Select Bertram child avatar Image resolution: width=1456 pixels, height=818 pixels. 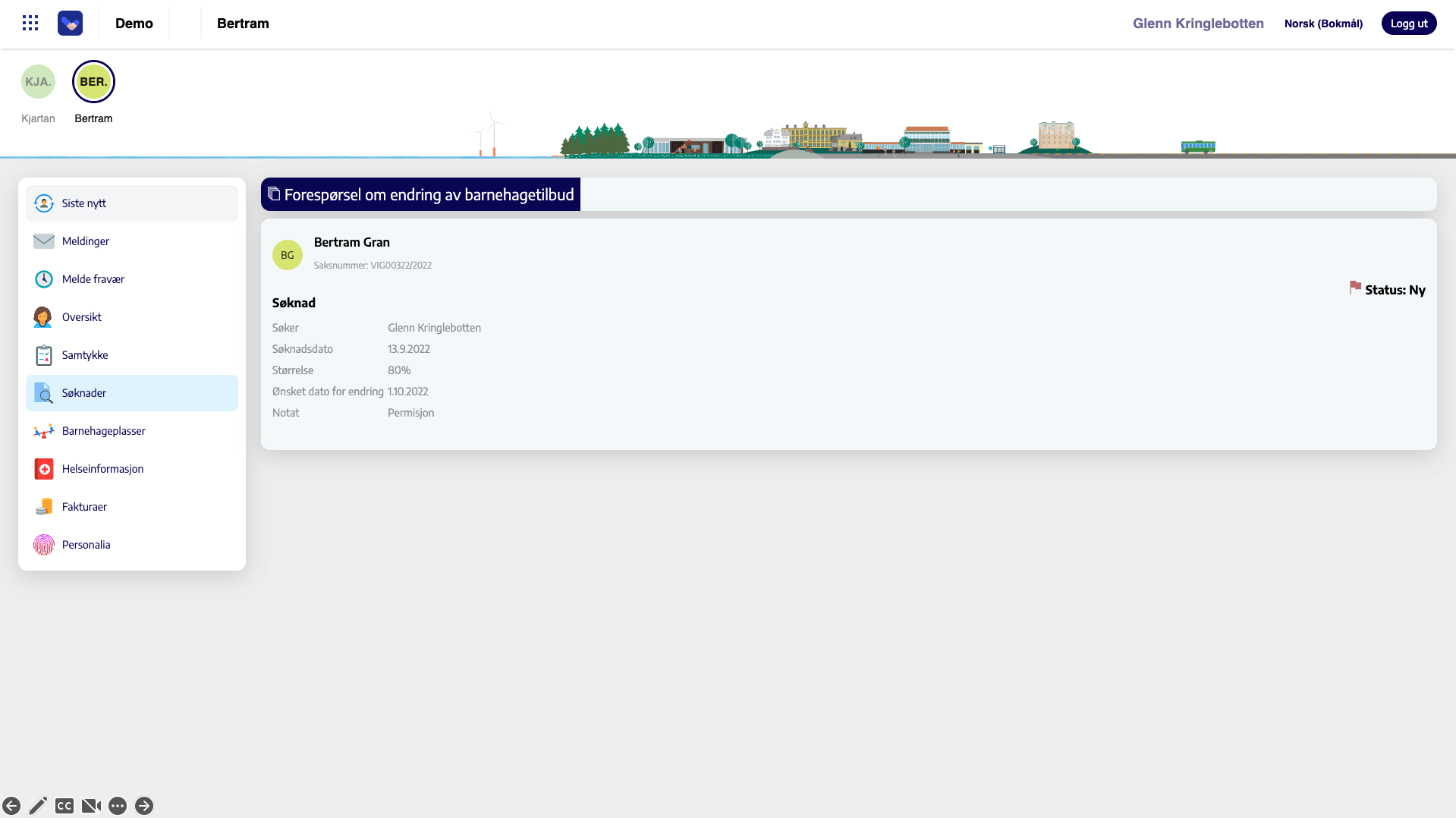(x=93, y=82)
